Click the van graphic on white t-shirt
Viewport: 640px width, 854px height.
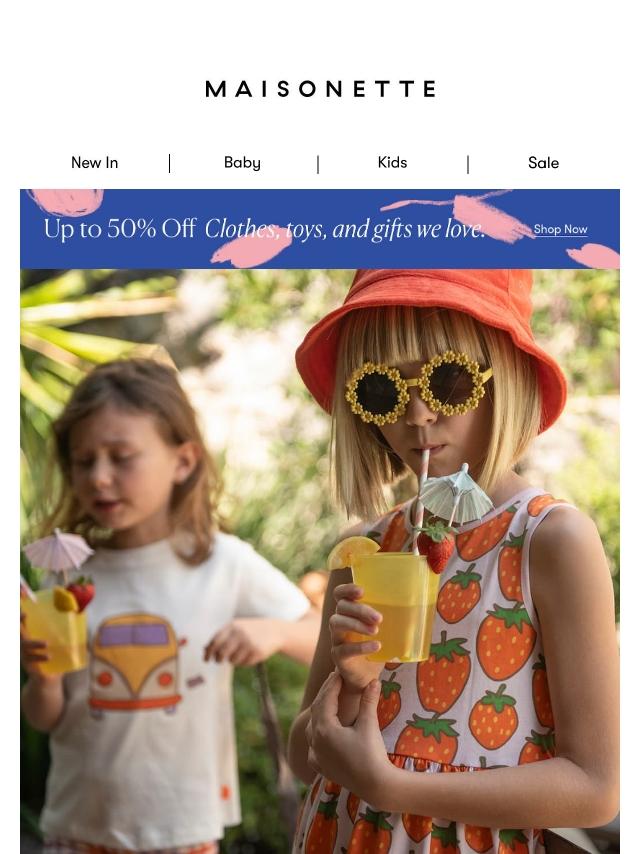(x=135, y=662)
